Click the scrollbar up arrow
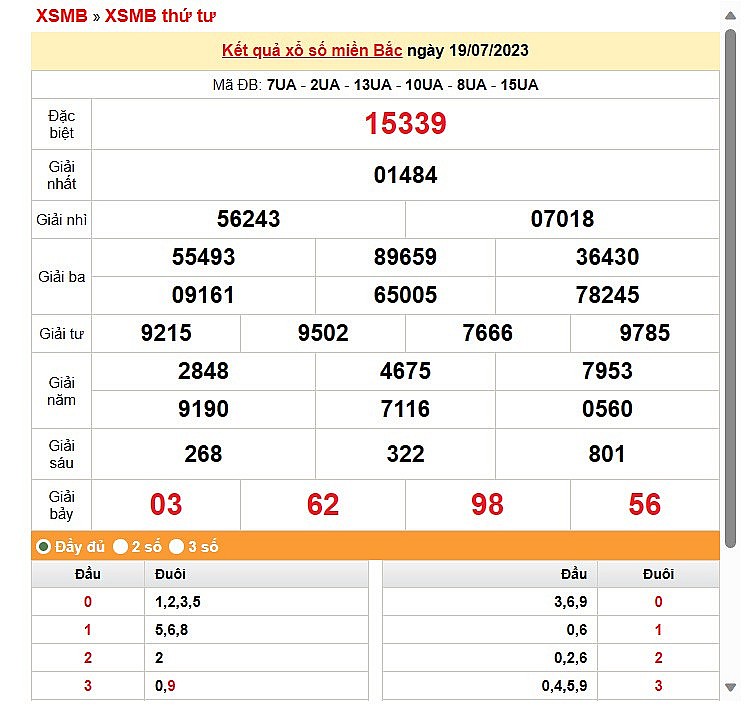The width and height of the screenshot is (755, 725). (x=731, y=16)
